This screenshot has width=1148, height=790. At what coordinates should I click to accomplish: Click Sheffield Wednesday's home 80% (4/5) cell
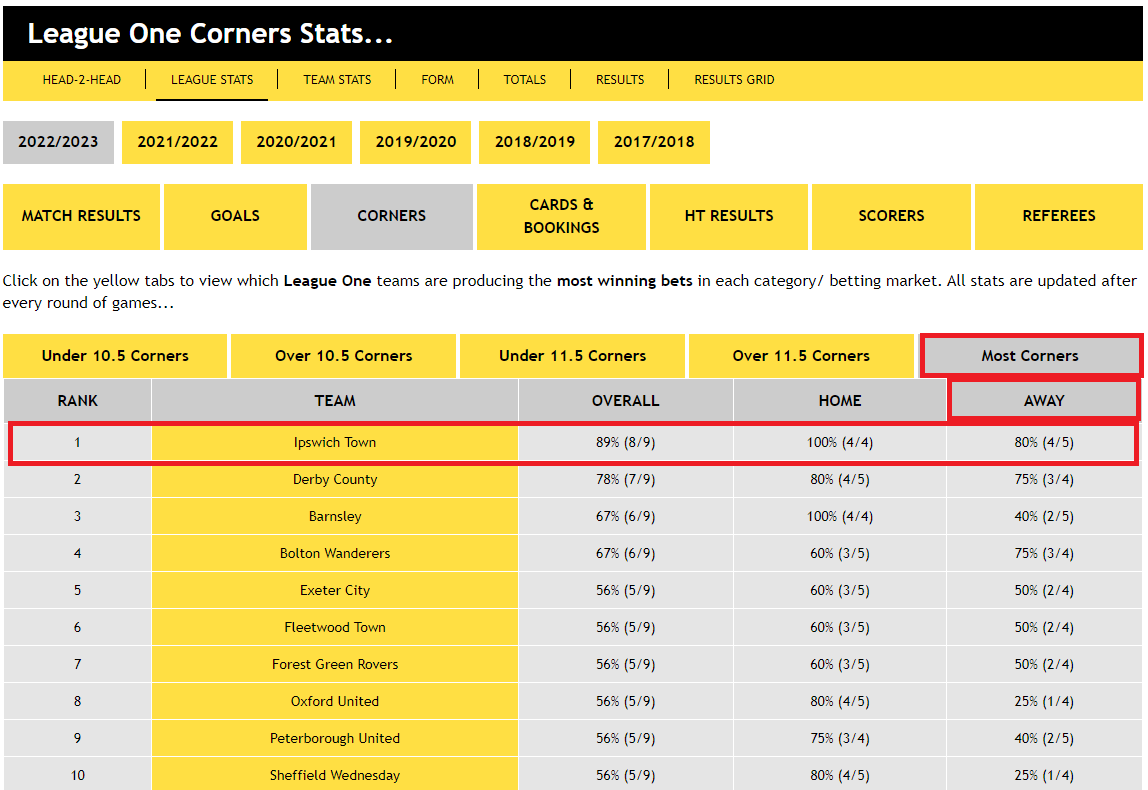840,775
